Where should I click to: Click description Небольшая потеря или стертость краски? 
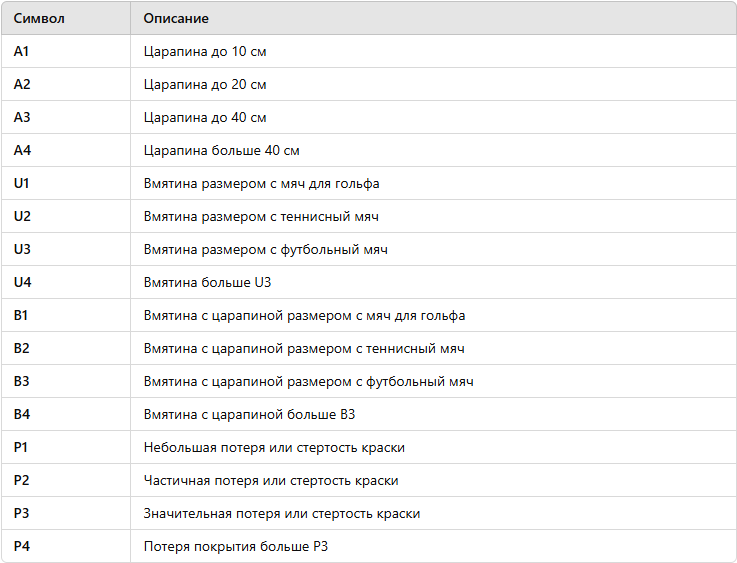(x=274, y=447)
